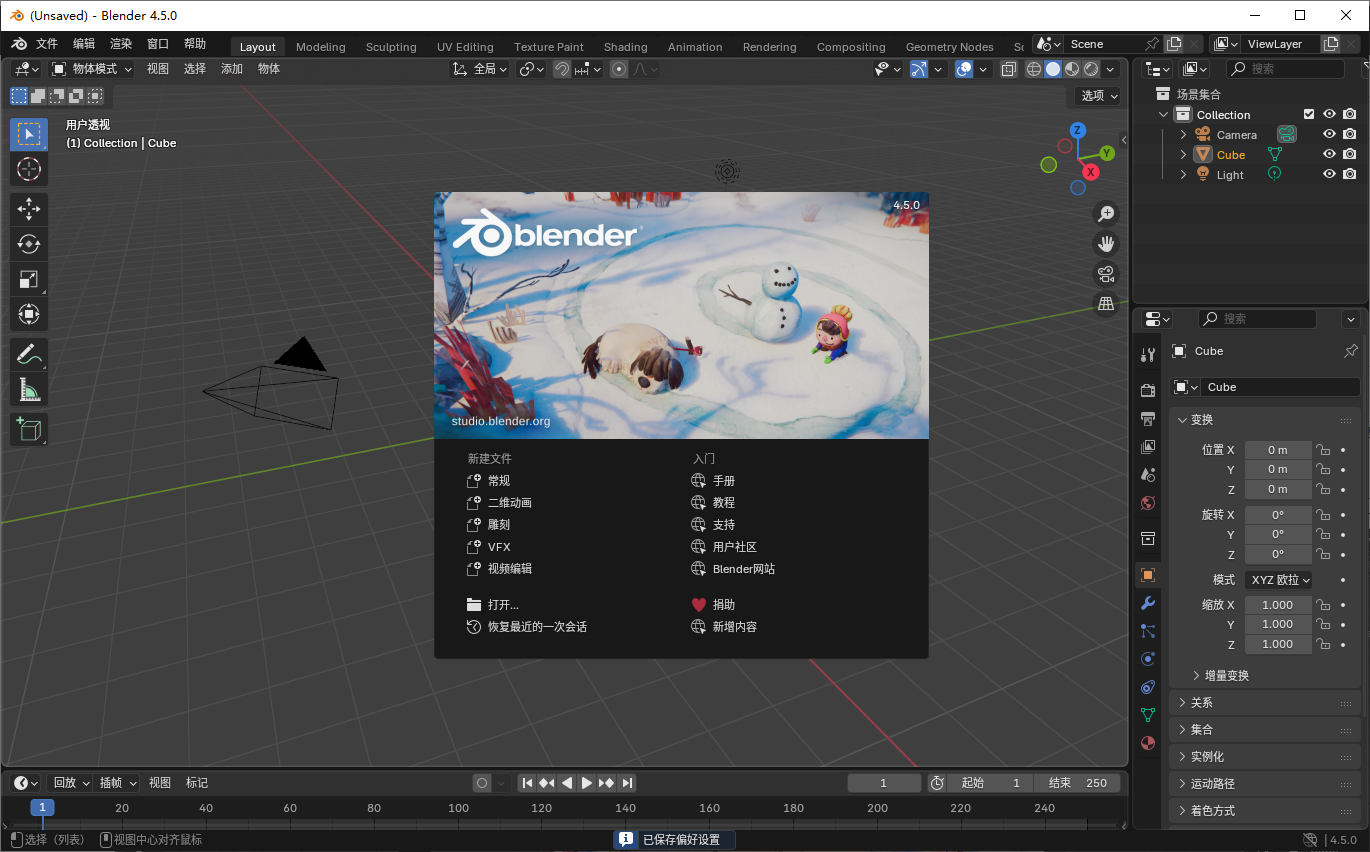Open the Object Constraints properties tab
This screenshot has width=1370, height=852.
click(1148, 687)
